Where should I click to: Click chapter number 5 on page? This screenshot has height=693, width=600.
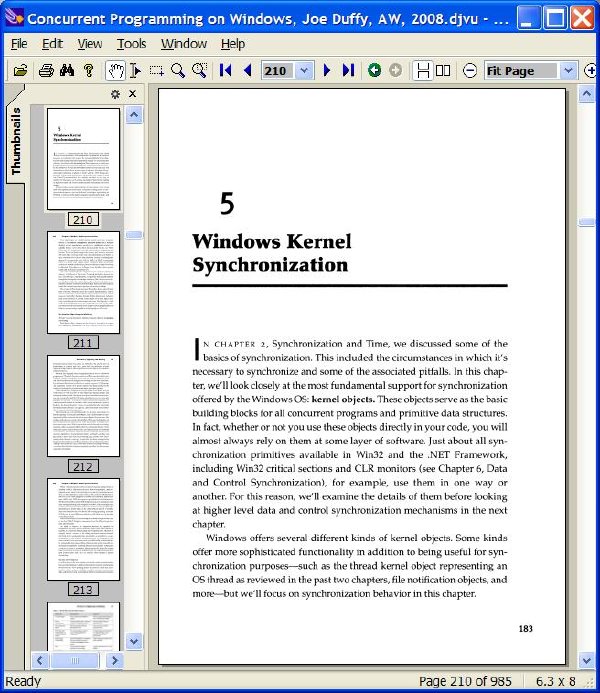point(227,203)
